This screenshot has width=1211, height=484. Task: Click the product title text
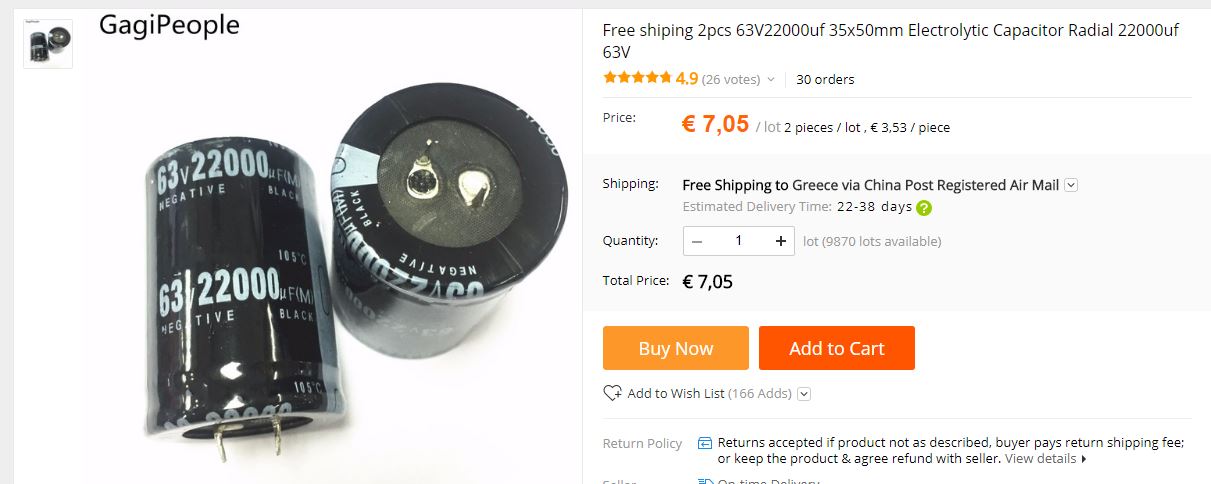click(891, 41)
